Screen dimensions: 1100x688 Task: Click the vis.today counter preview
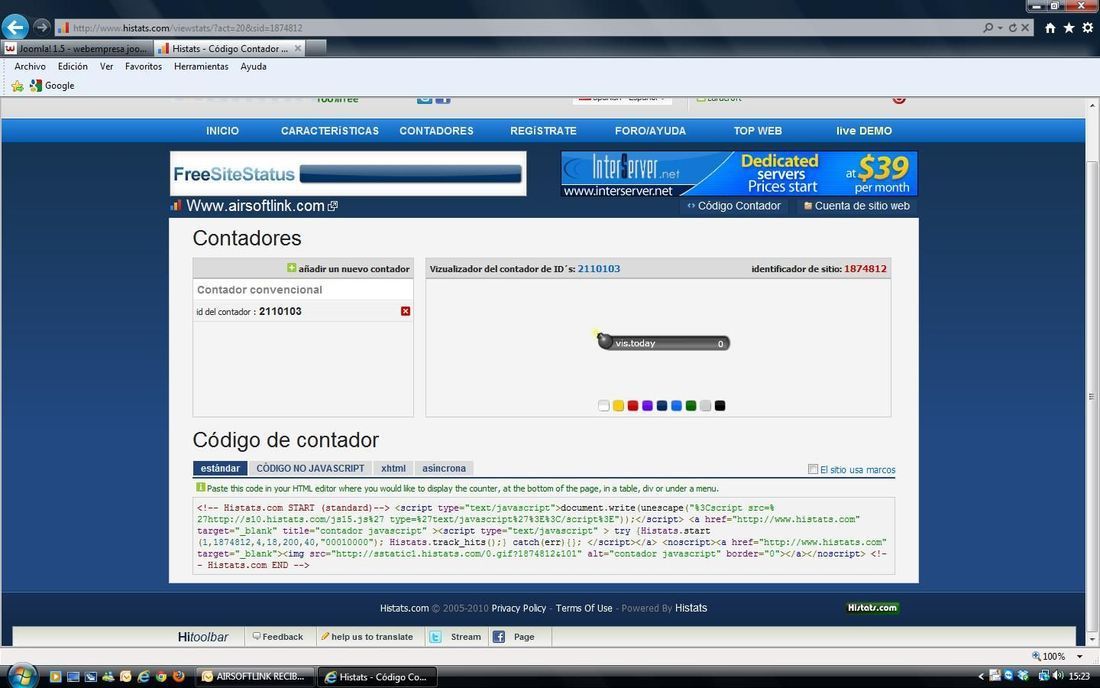[662, 342]
